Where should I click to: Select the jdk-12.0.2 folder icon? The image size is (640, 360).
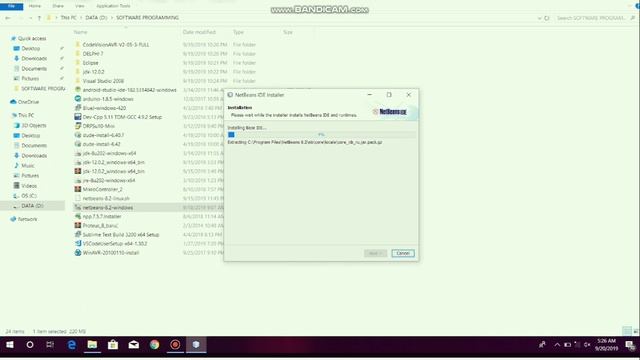(78, 72)
